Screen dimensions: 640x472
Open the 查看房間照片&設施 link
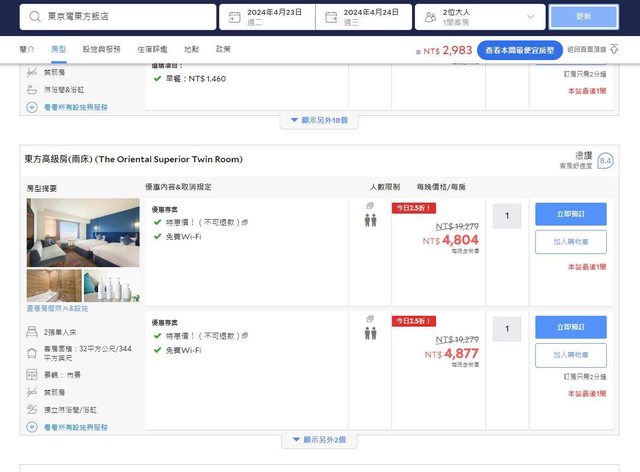(x=65, y=309)
